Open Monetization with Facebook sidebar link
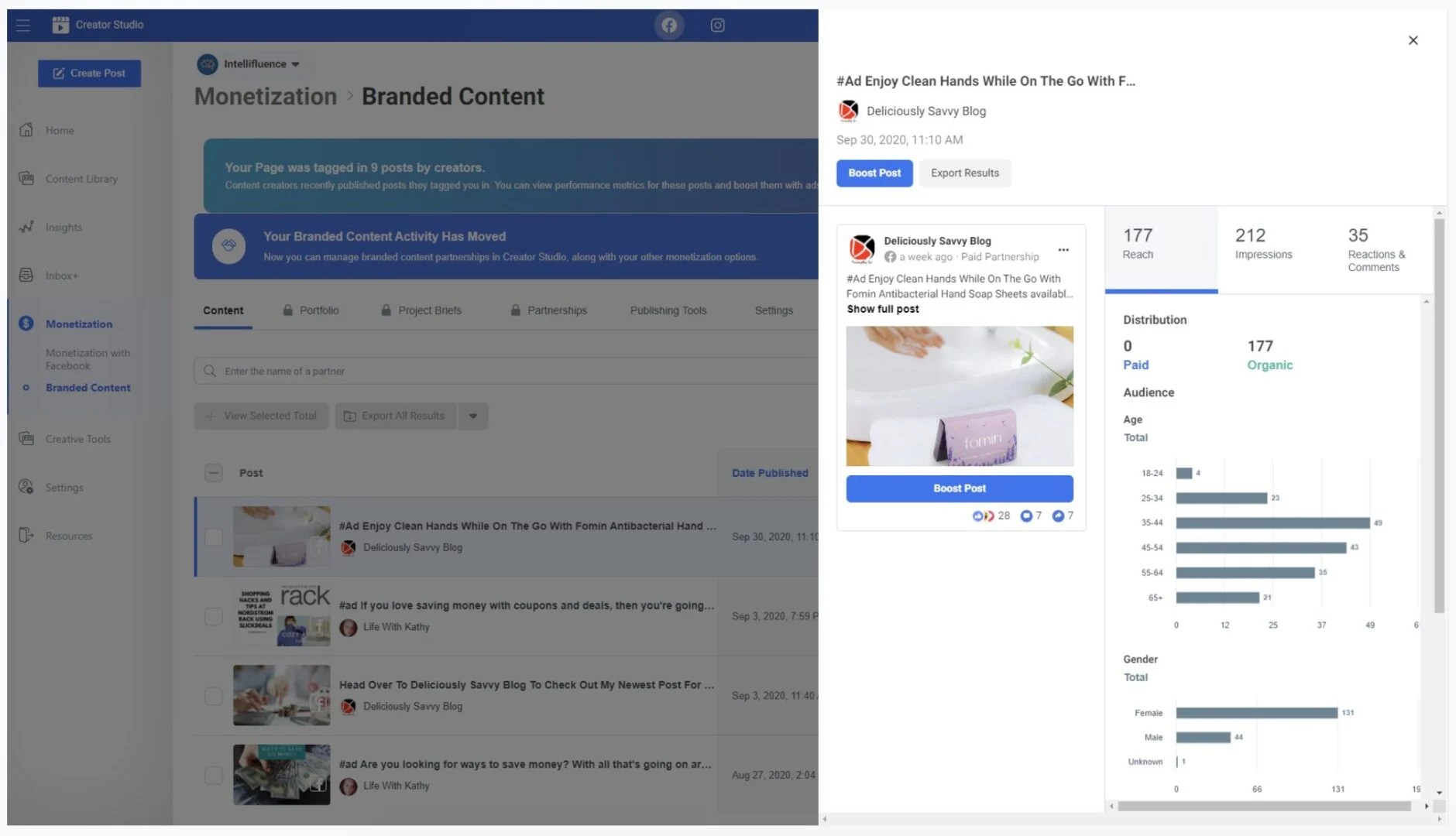1456x836 pixels. pyautogui.click(x=88, y=359)
